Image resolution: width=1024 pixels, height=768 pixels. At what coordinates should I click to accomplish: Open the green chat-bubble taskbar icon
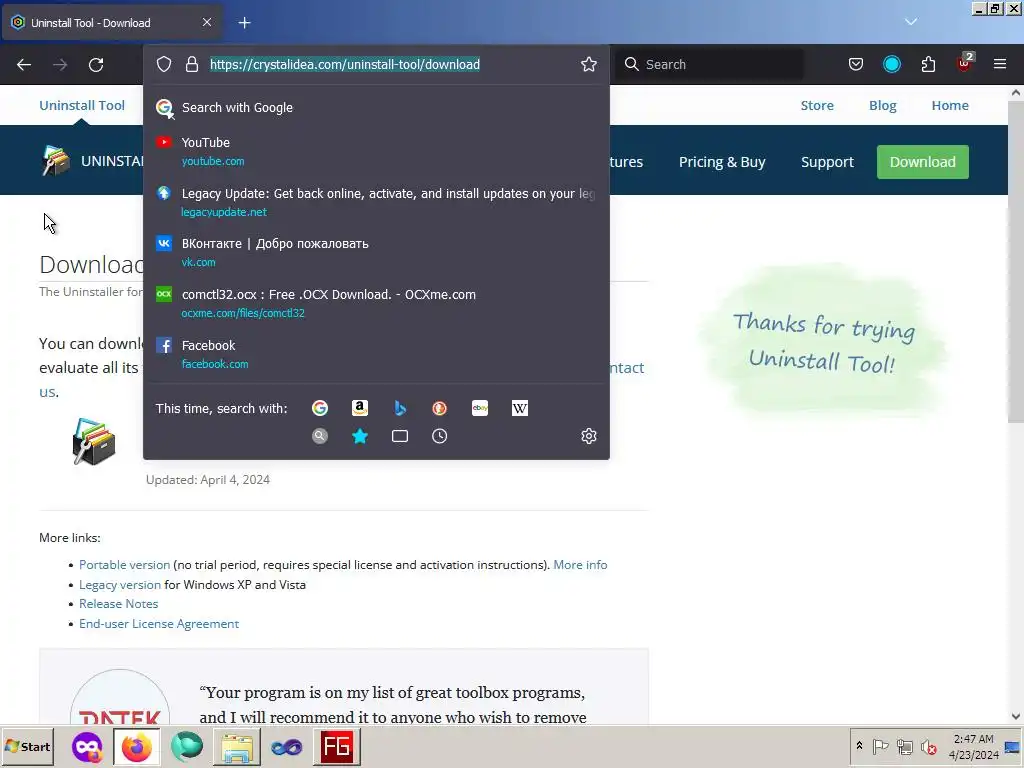[187, 746]
